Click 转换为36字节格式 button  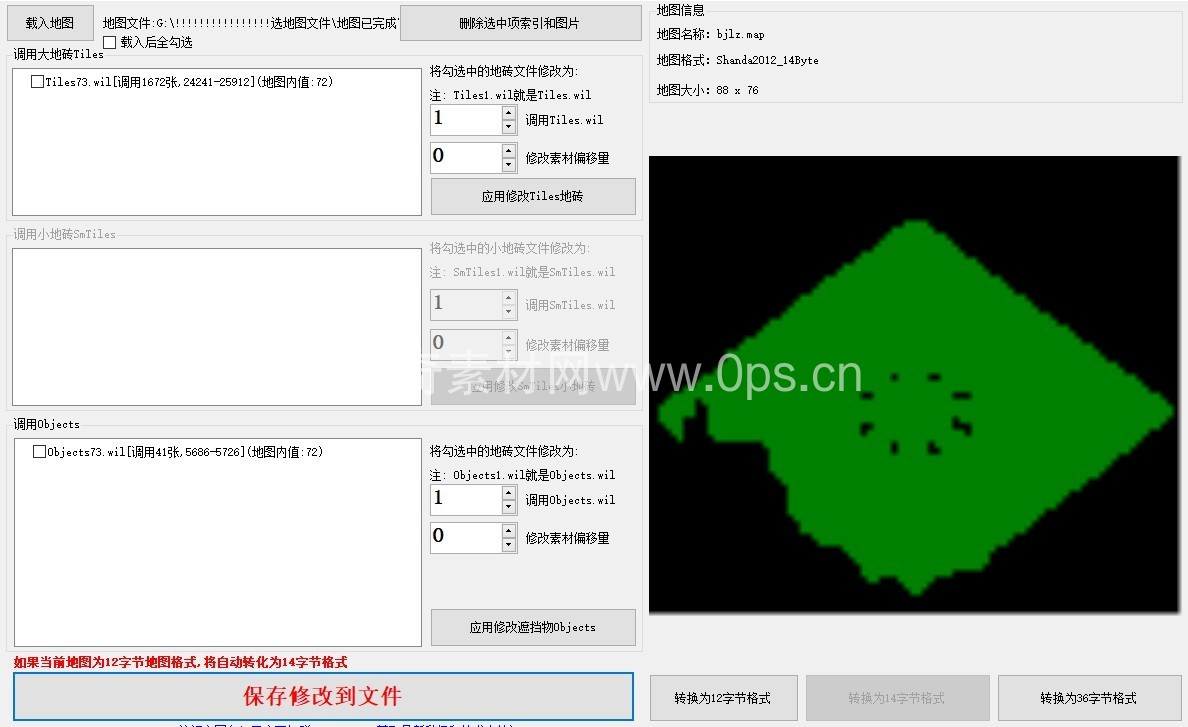[1088, 698]
